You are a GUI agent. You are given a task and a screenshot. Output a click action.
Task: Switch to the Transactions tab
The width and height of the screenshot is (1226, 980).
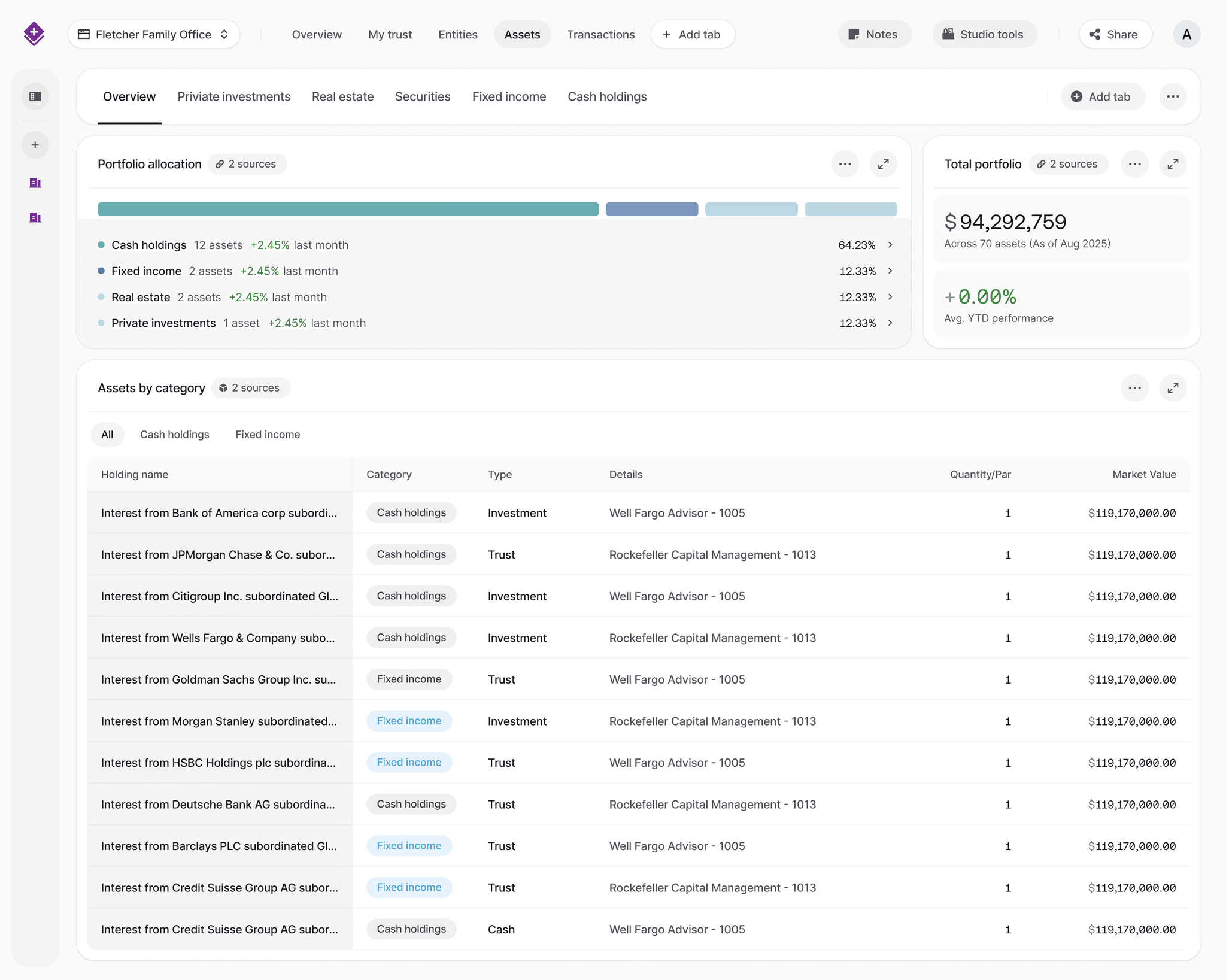tap(600, 34)
